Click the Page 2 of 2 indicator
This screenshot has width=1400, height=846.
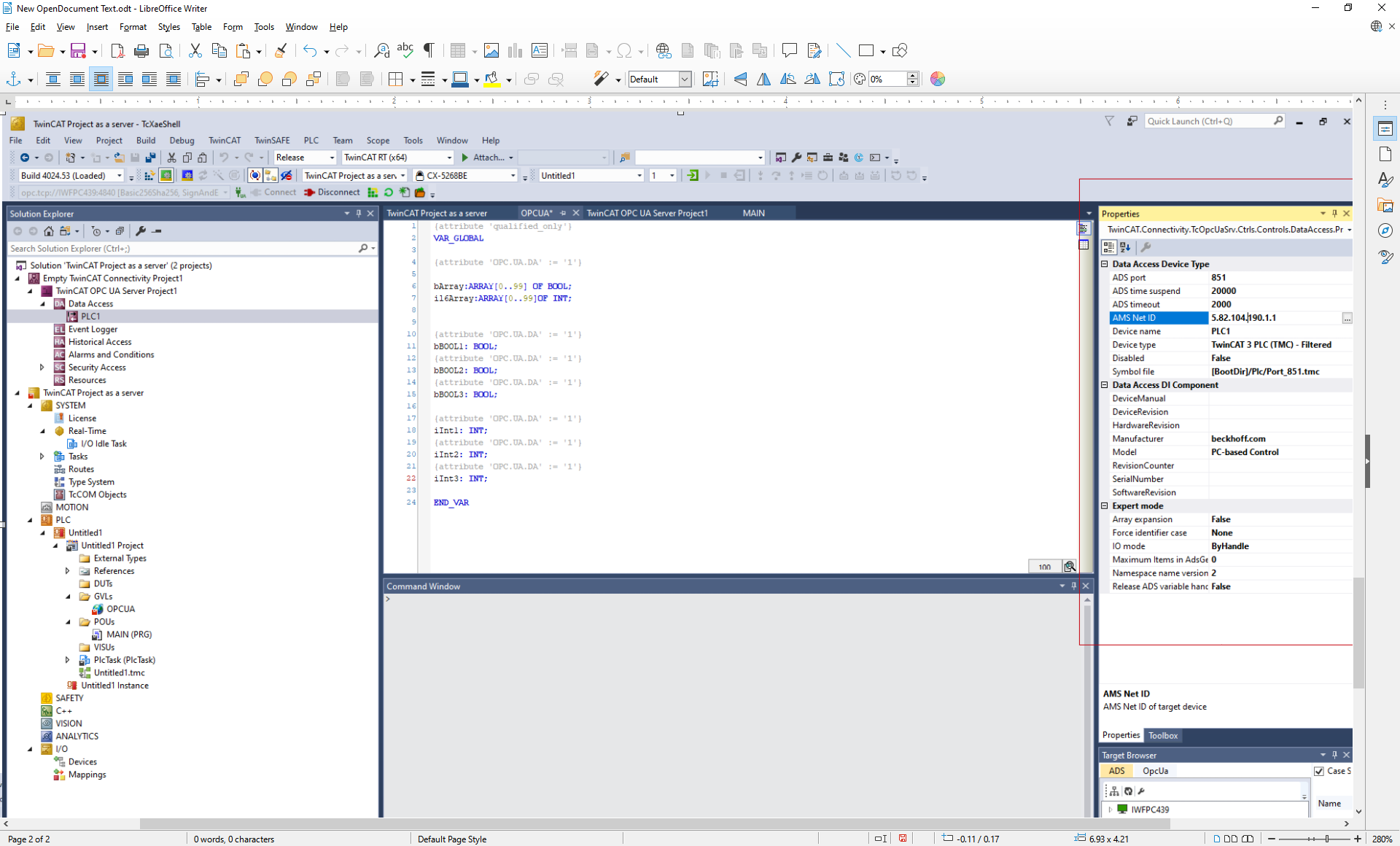(29, 839)
